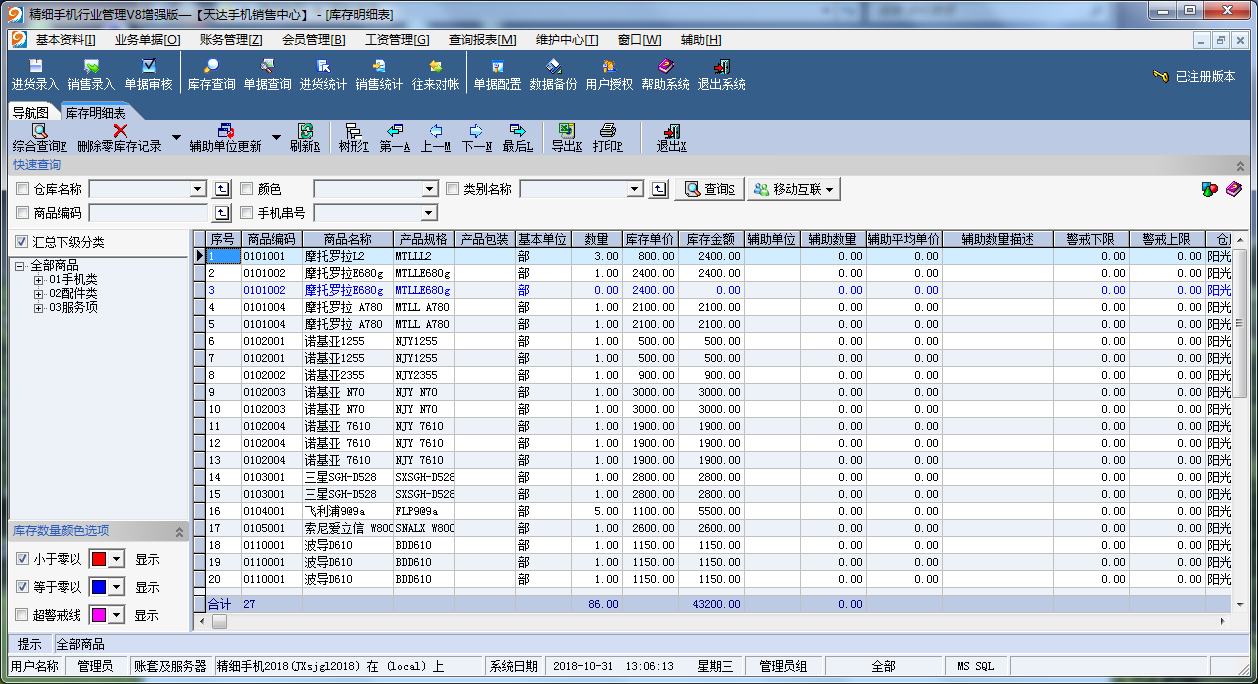Collapse the 全部商品 tree root

(x=20, y=266)
